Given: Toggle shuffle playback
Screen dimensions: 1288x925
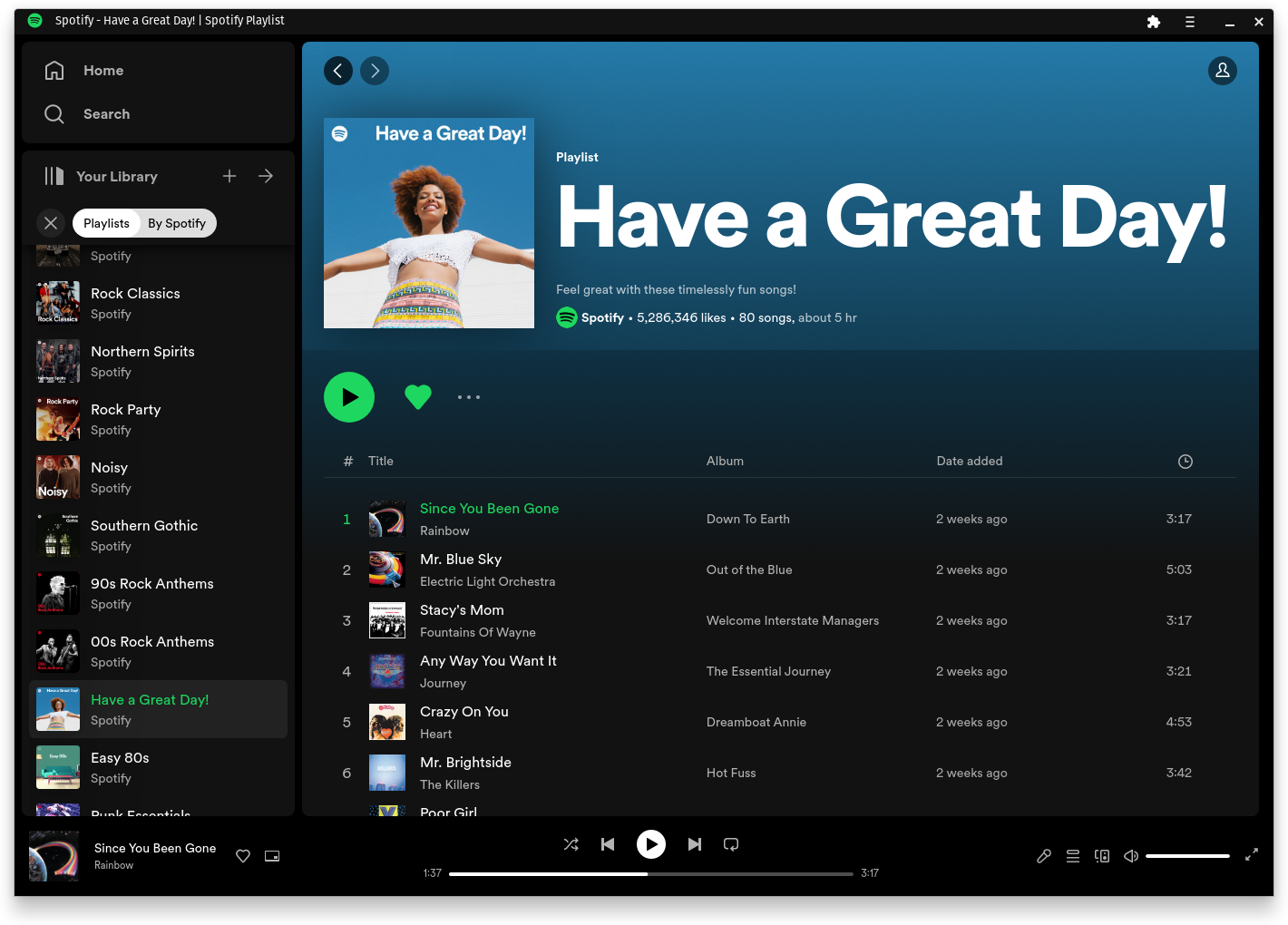Looking at the screenshot, I should pyautogui.click(x=571, y=844).
